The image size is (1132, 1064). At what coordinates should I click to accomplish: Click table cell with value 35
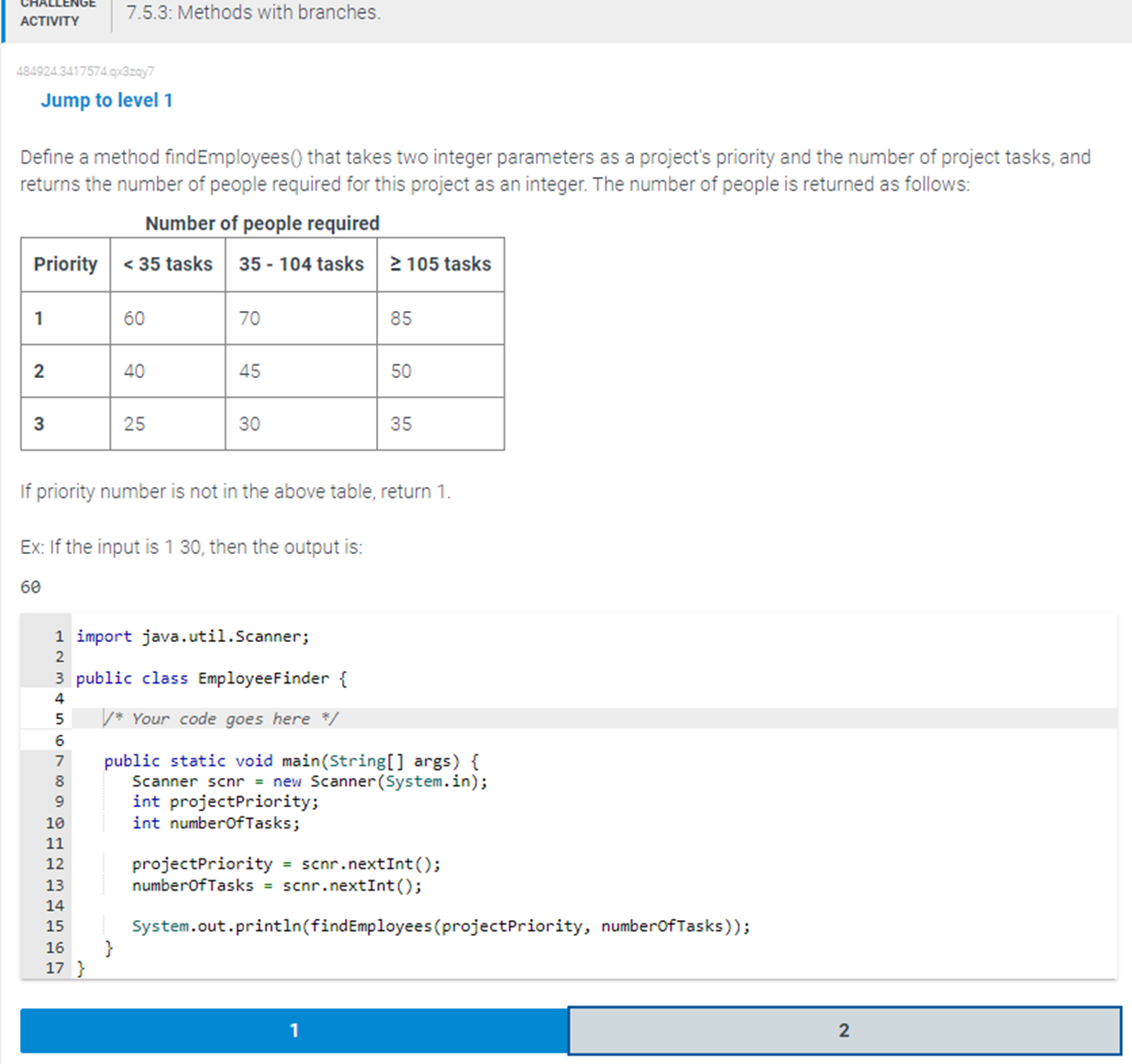coord(440,424)
